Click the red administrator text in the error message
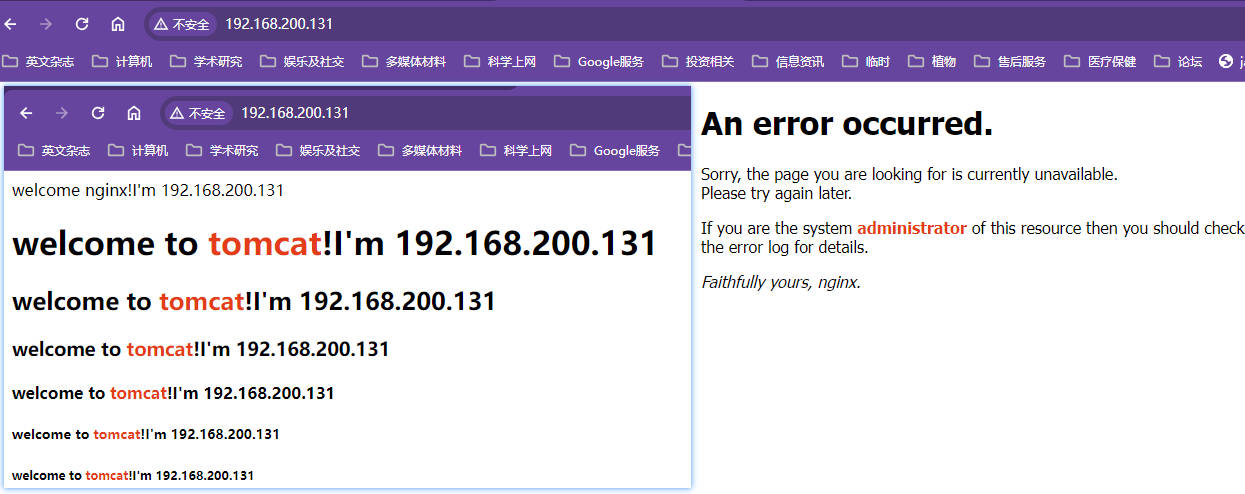 click(911, 228)
